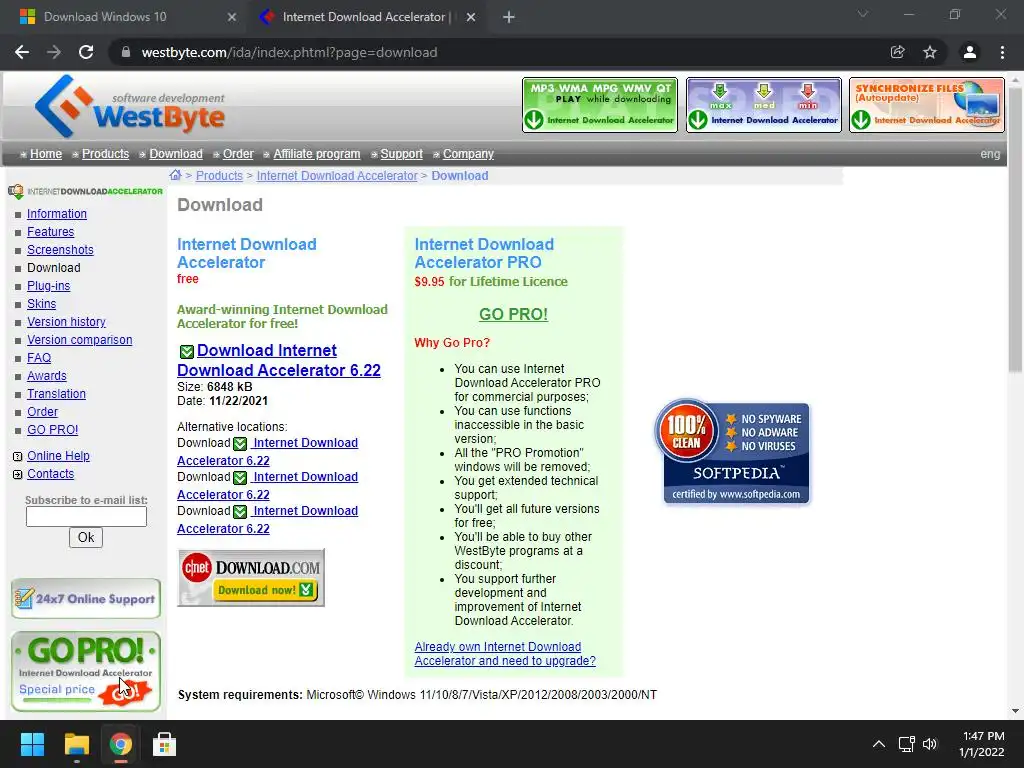Open the Order menu item in nav bar
The height and width of the screenshot is (768, 1024).
(x=238, y=154)
